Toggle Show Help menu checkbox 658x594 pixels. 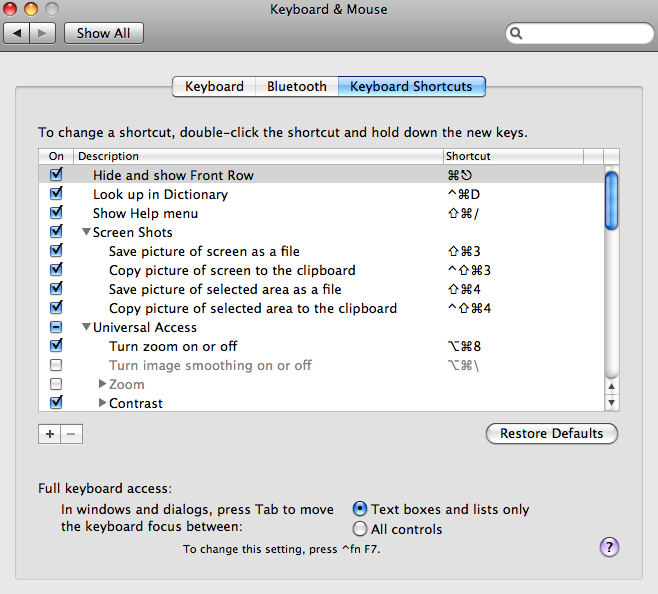tap(56, 212)
